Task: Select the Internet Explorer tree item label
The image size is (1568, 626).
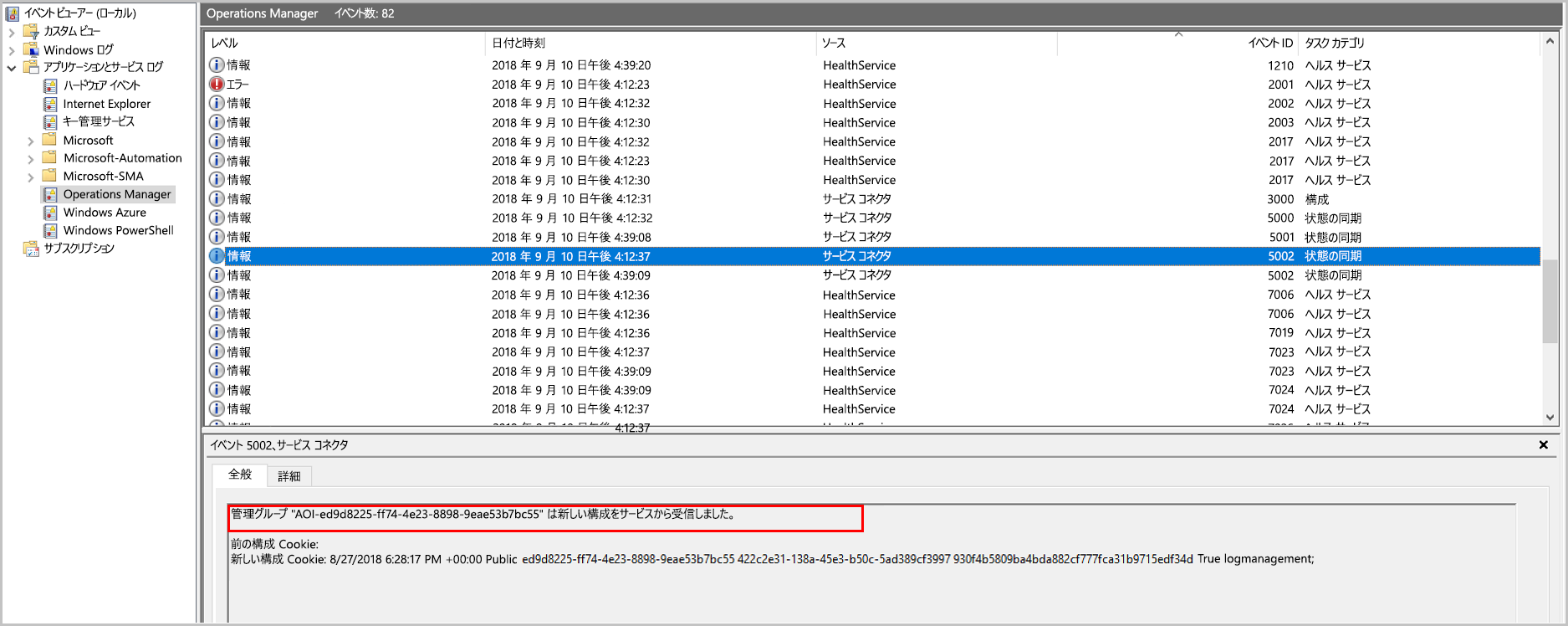Action: (x=107, y=104)
